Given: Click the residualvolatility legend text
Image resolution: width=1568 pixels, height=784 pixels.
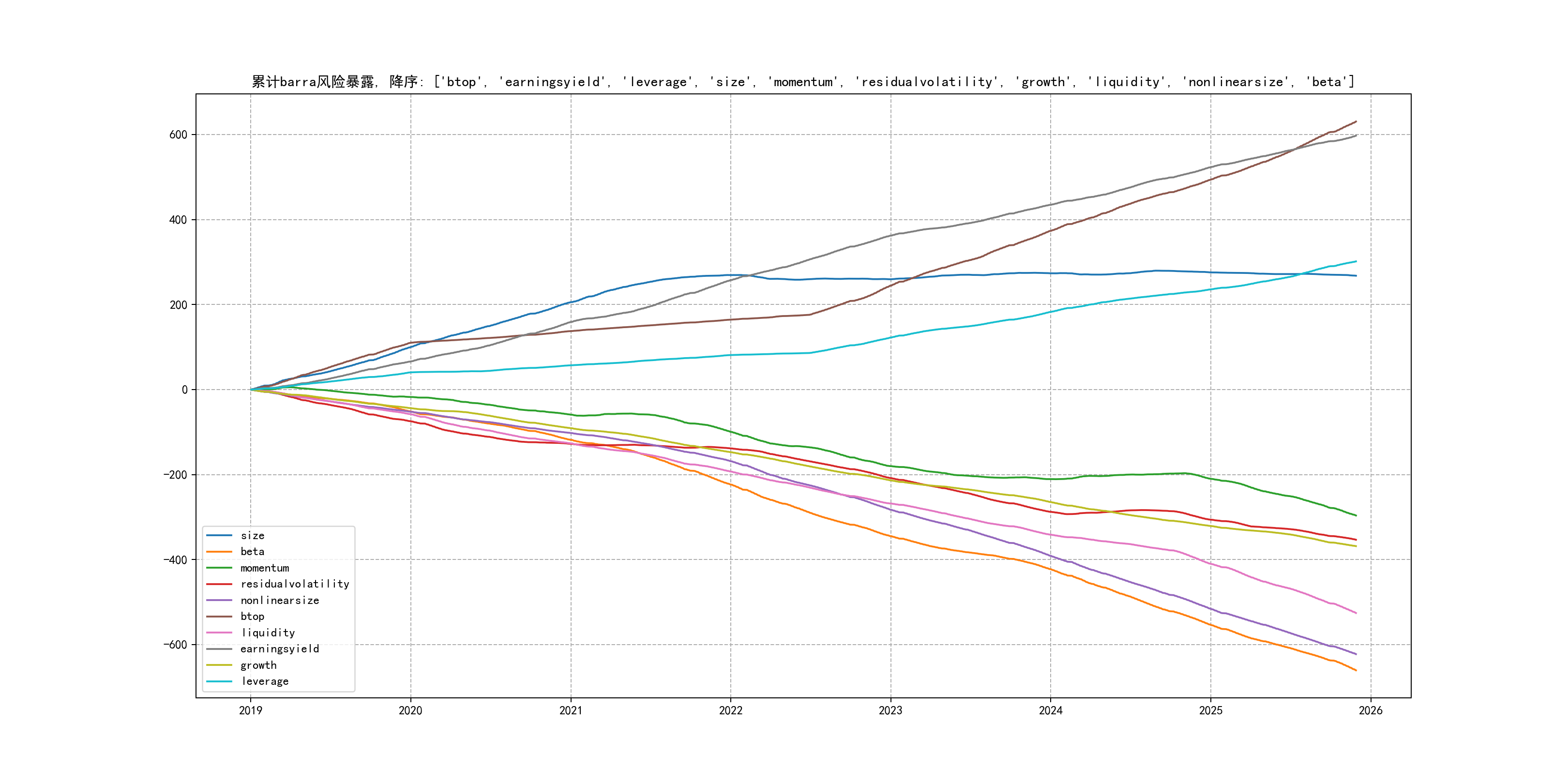Looking at the screenshot, I should coord(295,584).
